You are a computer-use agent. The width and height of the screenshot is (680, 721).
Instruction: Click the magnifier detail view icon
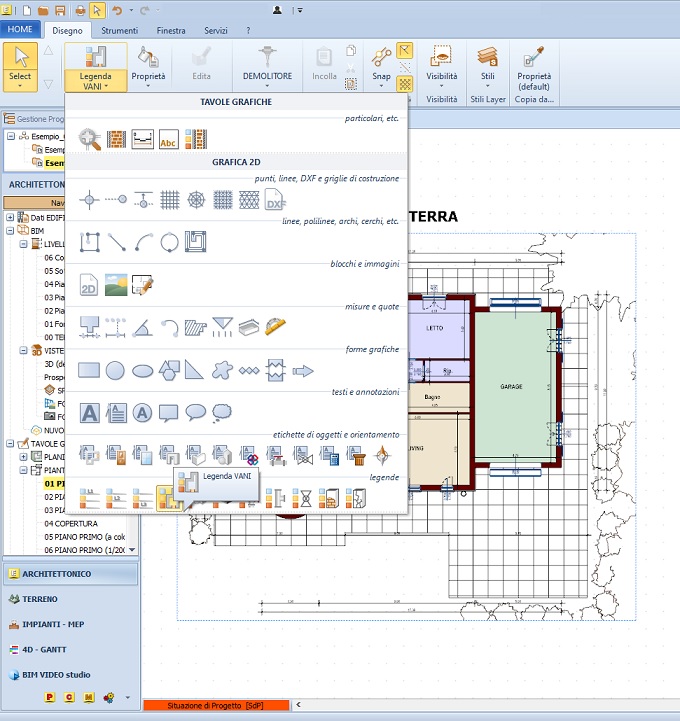(x=90, y=139)
